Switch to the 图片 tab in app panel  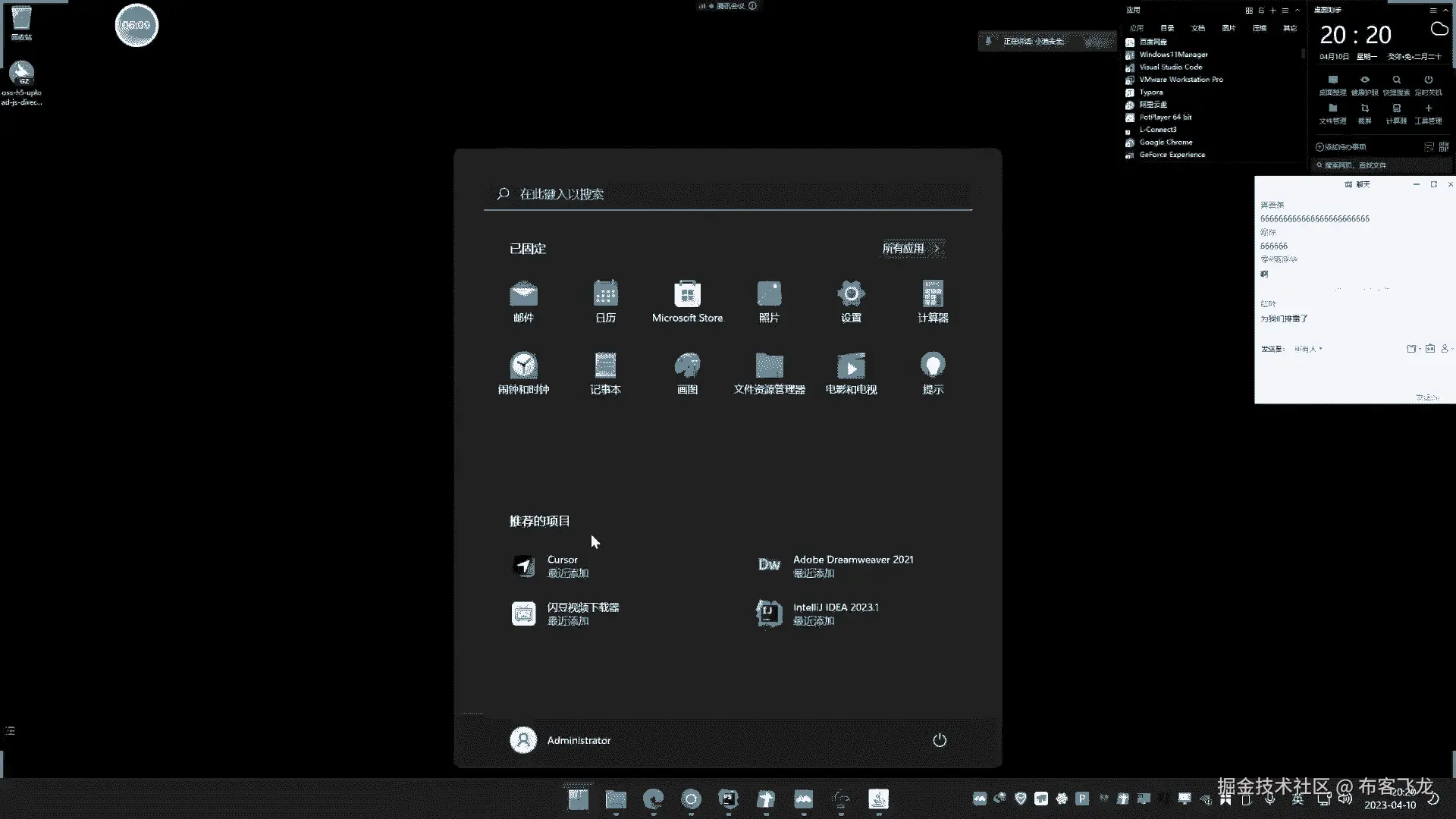pyautogui.click(x=1228, y=28)
